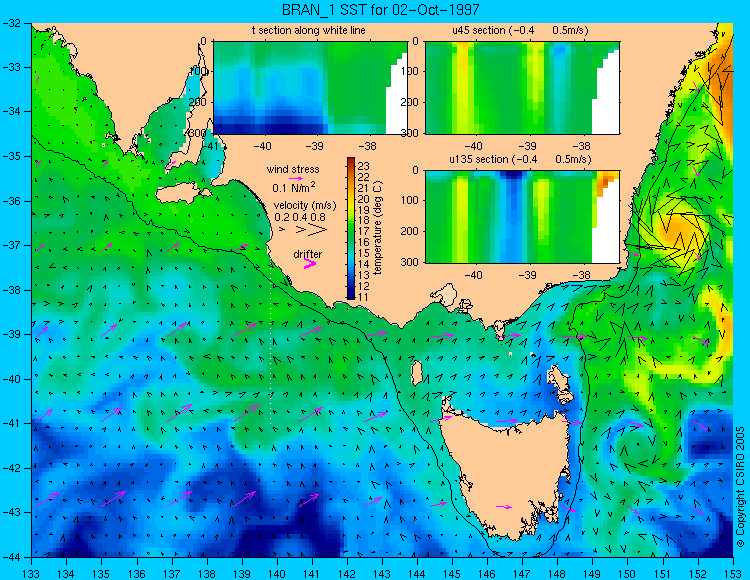
Task: Click the magenta wind stress legend arrow
Action: (296, 179)
